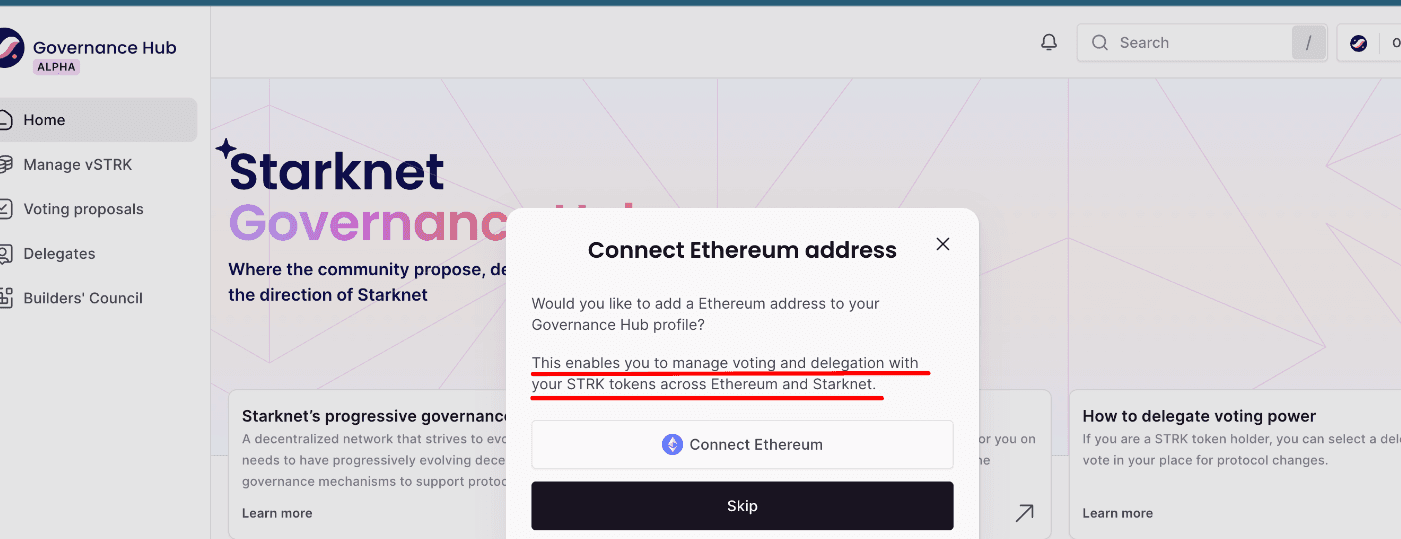The image size is (1401, 539).
Task: Click the diagonal arrow icon on card
Action: point(1024,513)
